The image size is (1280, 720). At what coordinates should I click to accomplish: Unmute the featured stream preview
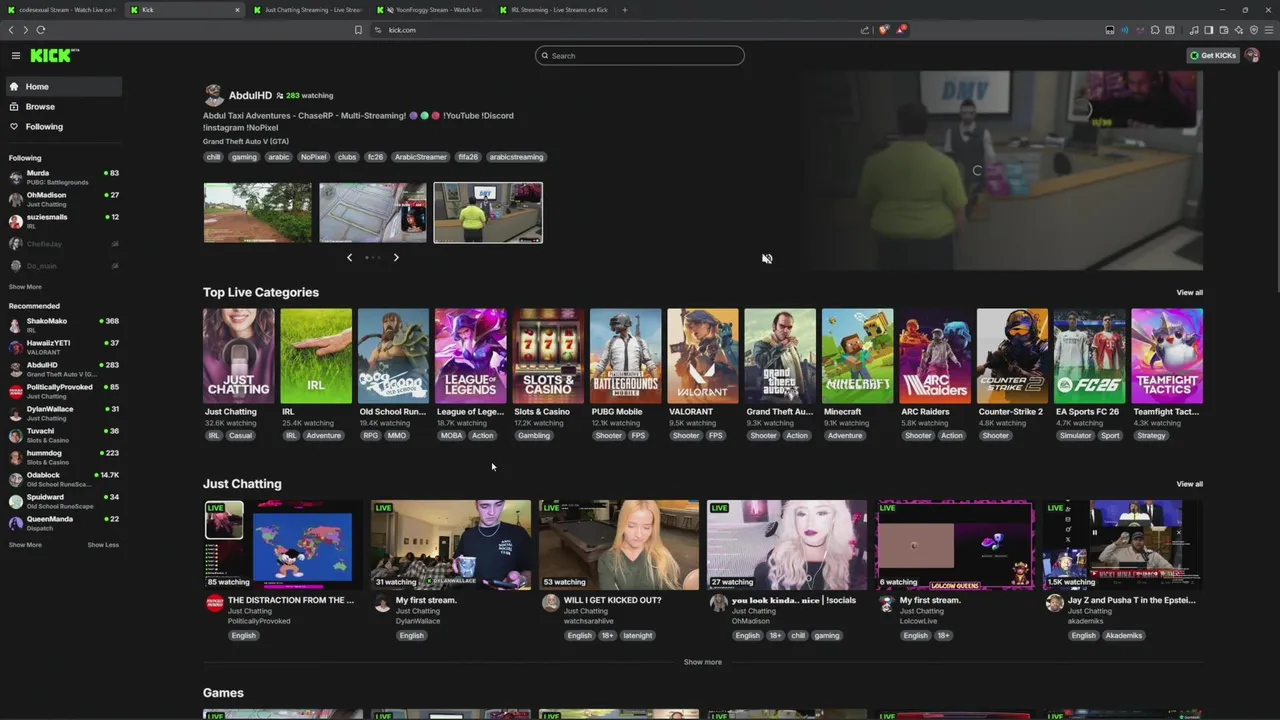(767, 259)
